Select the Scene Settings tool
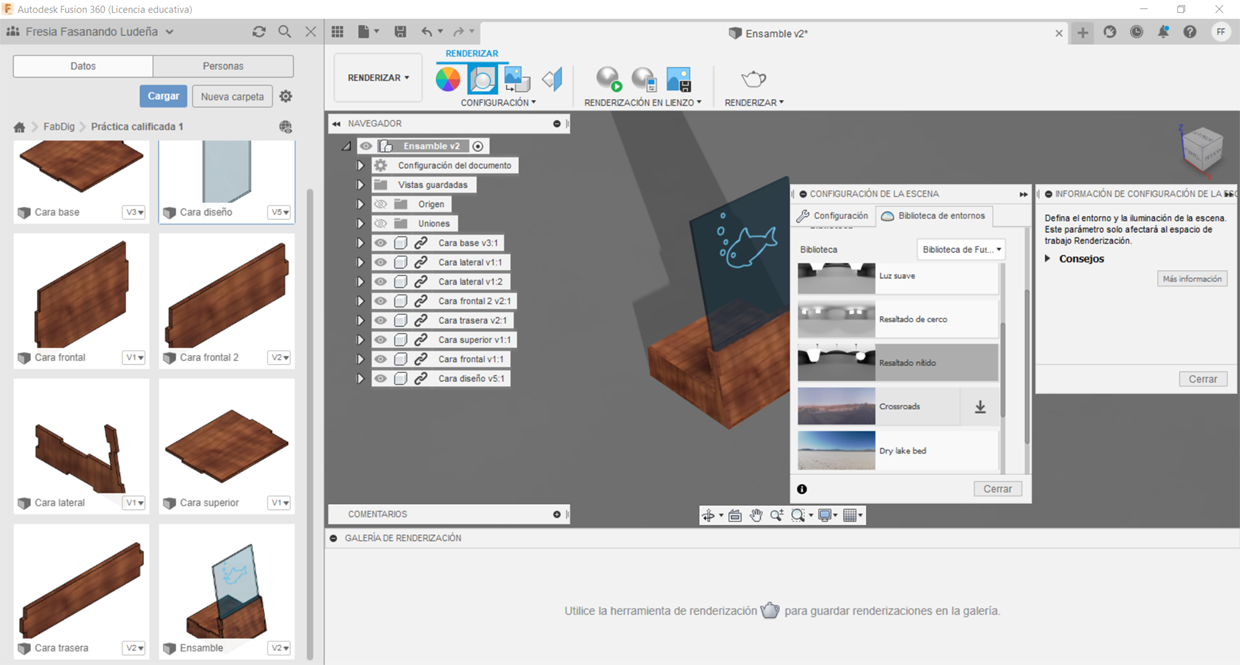This screenshot has height=665, width=1240. tap(482, 79)
